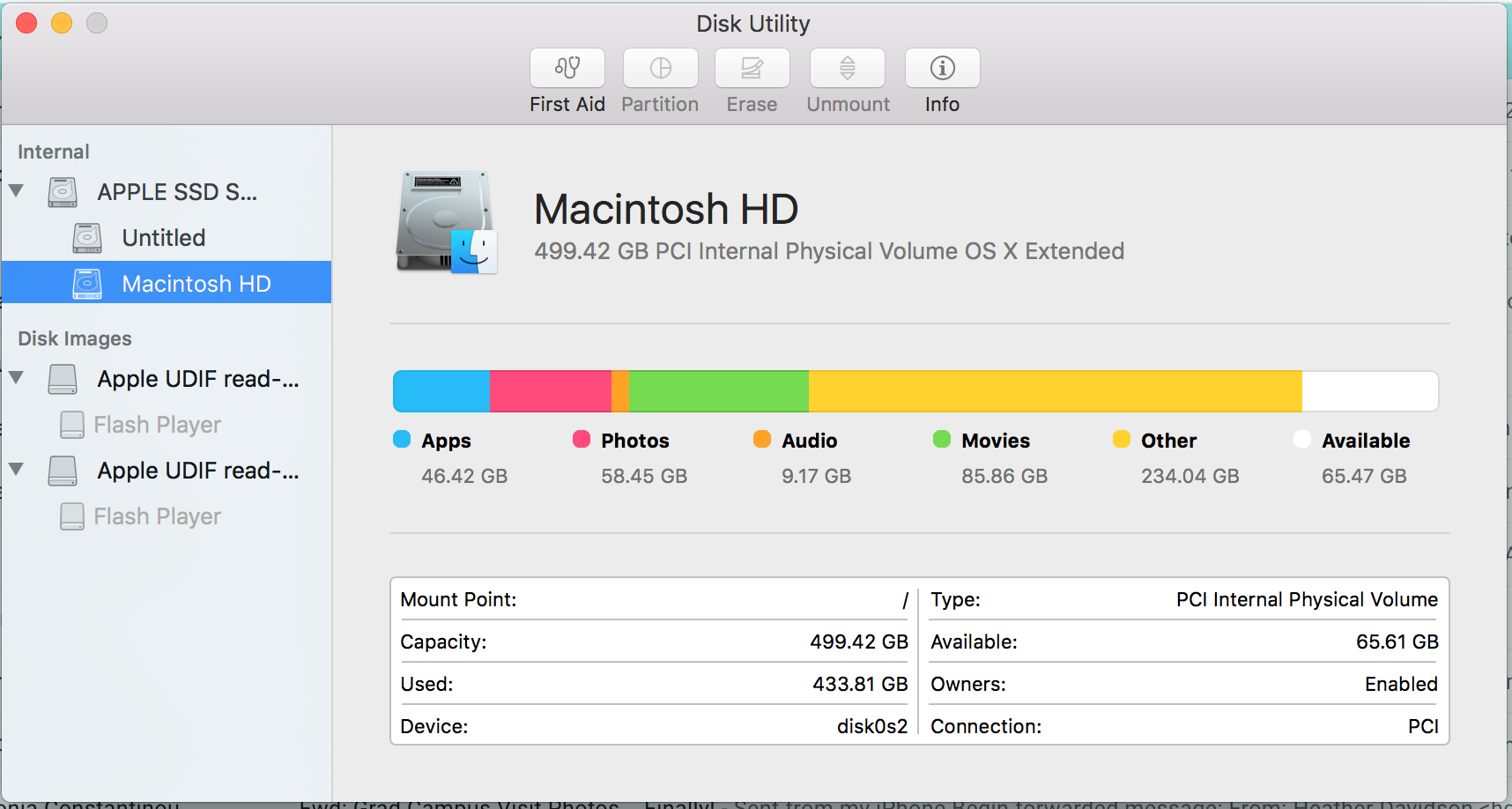Image resolution: width=1512 pixels, height=809 pixels.
Task: Run First Aid on Macintosh HD
Action: pos(567,68)
